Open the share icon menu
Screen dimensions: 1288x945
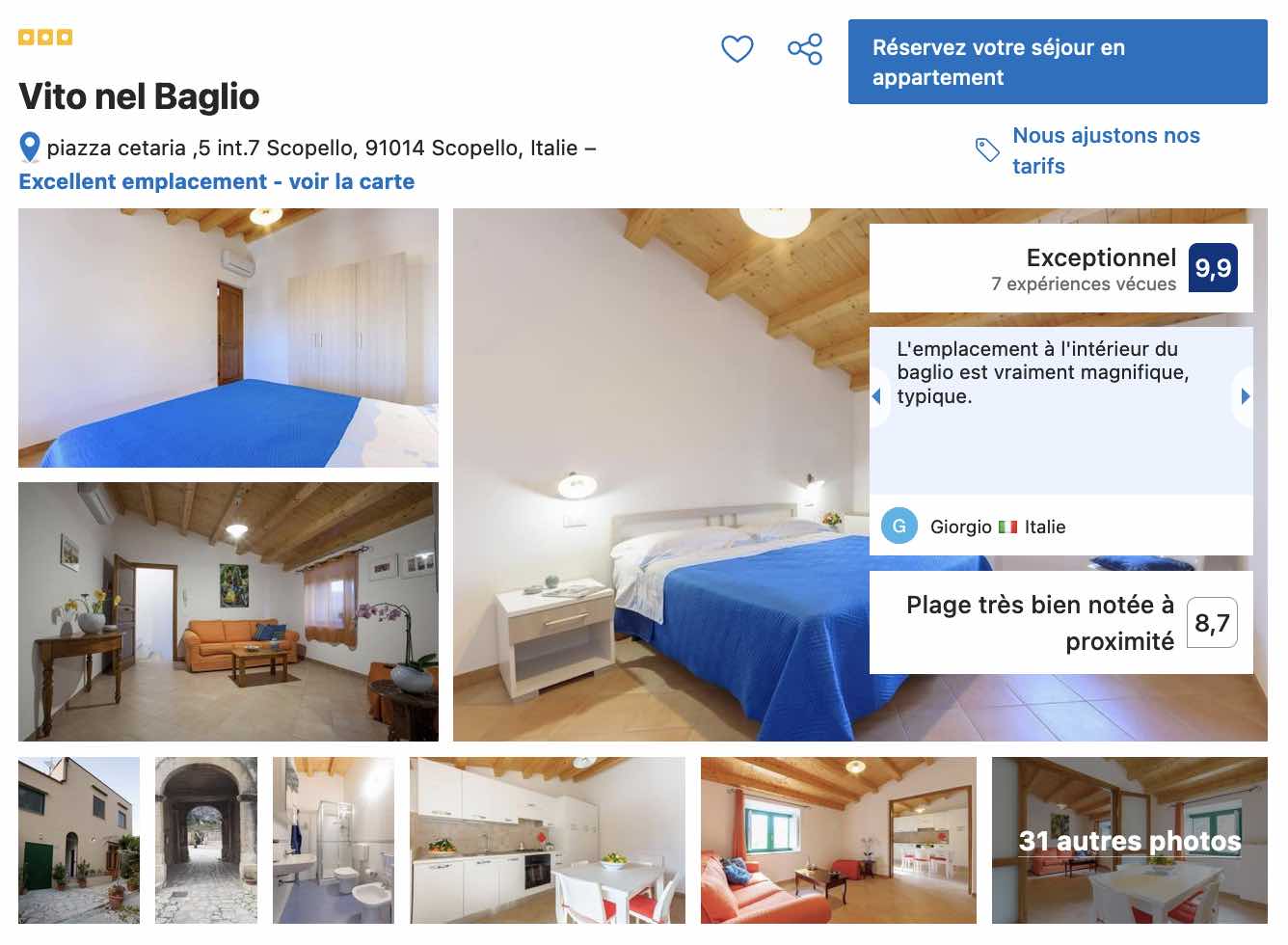tap(805, 48)
